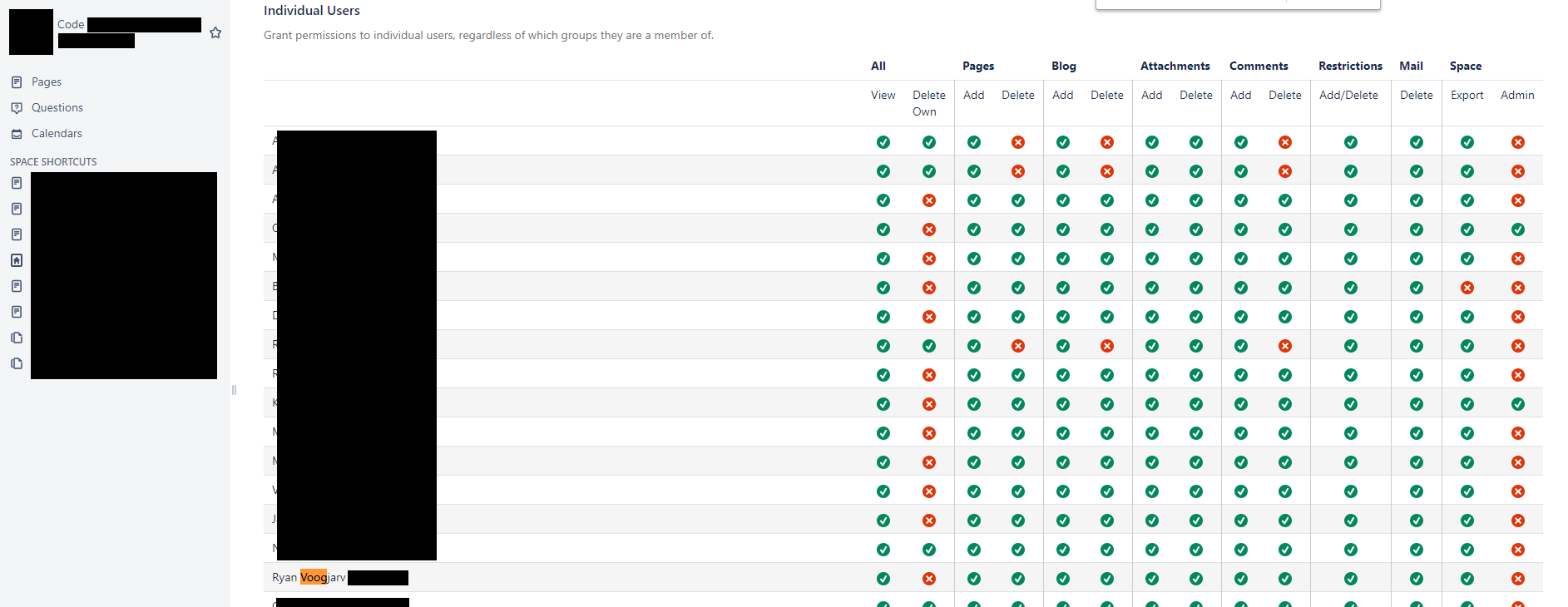1568x607 pixels.
Task: Click the Calendars icon in the sidebar
Action: 17,134
